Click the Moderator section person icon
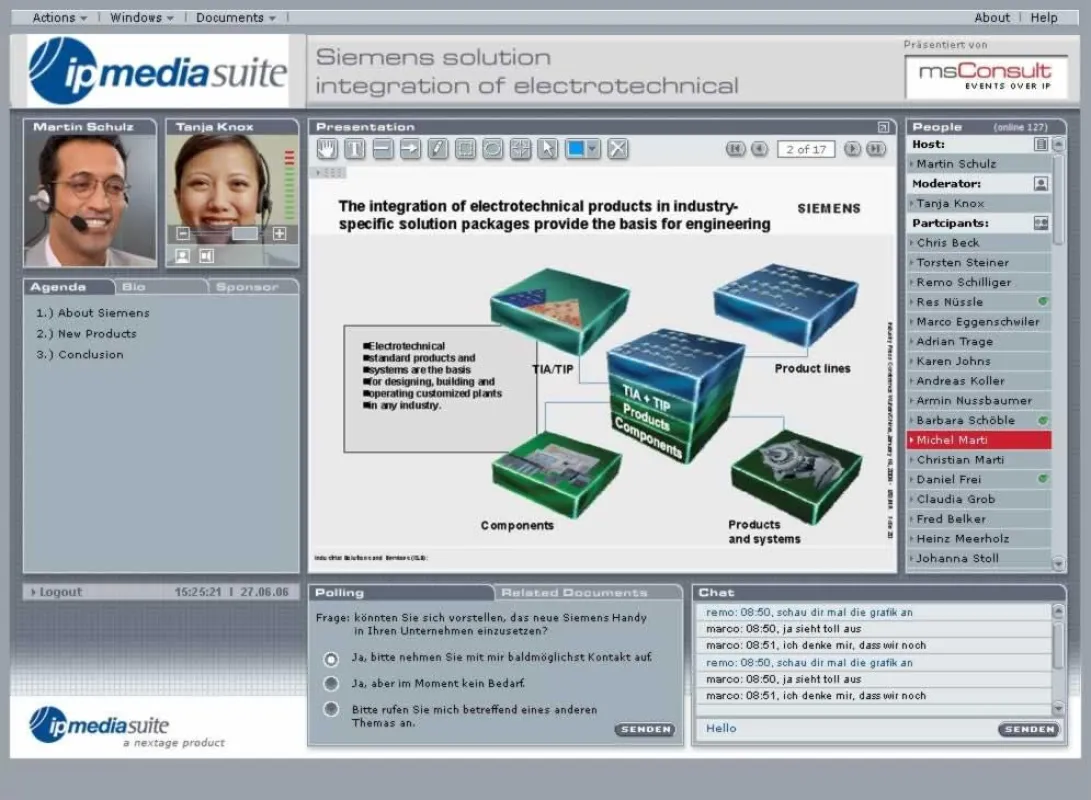 (x=1041, y=184)
